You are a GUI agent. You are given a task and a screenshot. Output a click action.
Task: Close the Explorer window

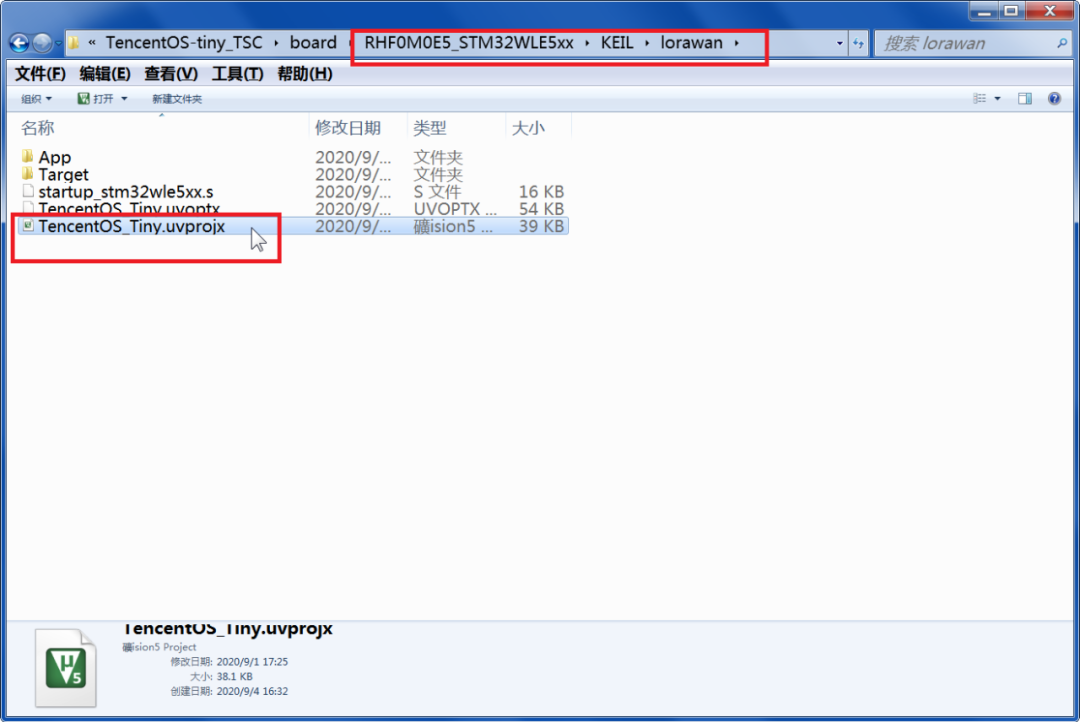pyautogui.click(x=1049, y=10)
